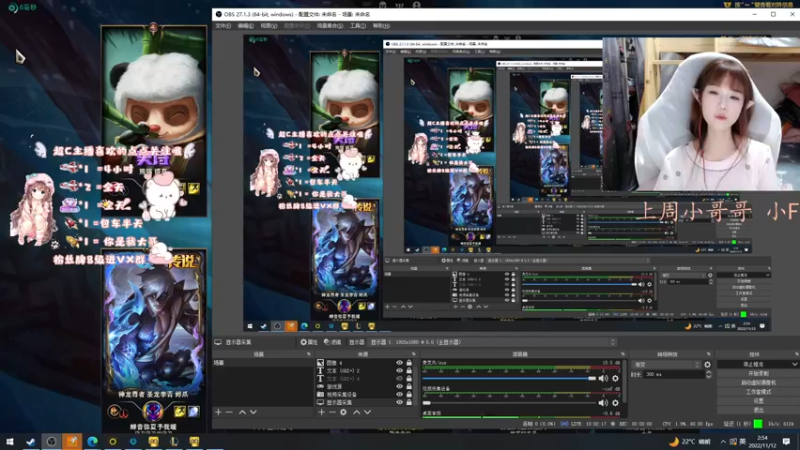This screenshot has width=800, height=450.
Task: Open transition properties gear icon
Action: coord(707,365)
